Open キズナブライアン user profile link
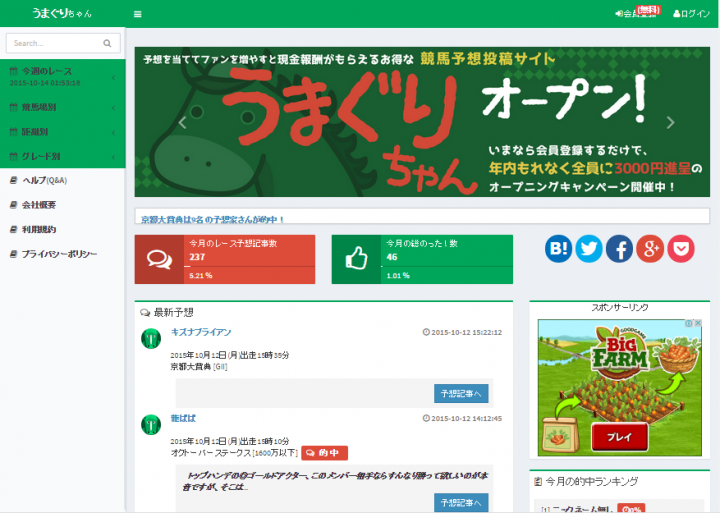Screen dimensions: 720x513 tap(201, 332)
